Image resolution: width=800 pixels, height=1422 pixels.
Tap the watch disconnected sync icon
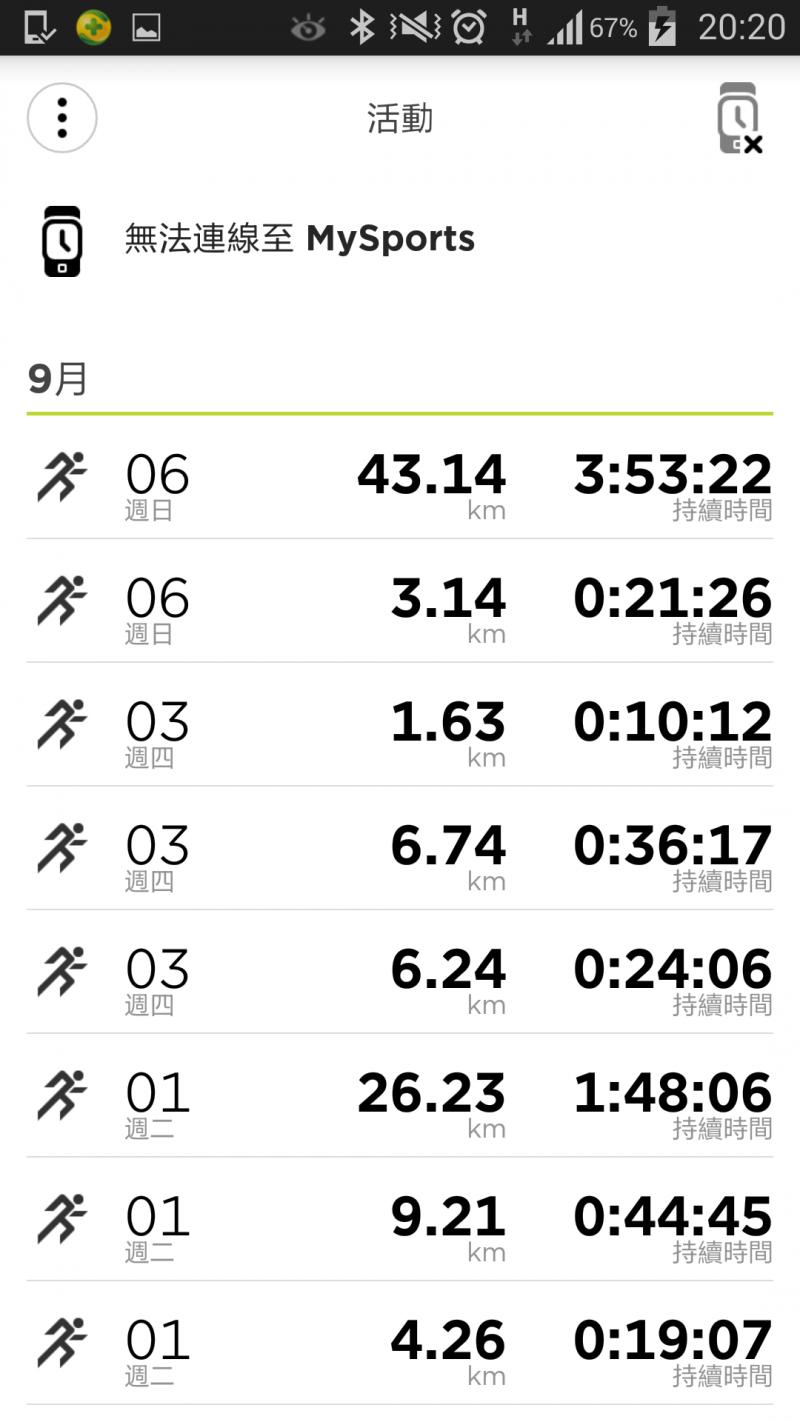(x=739, y=119)
